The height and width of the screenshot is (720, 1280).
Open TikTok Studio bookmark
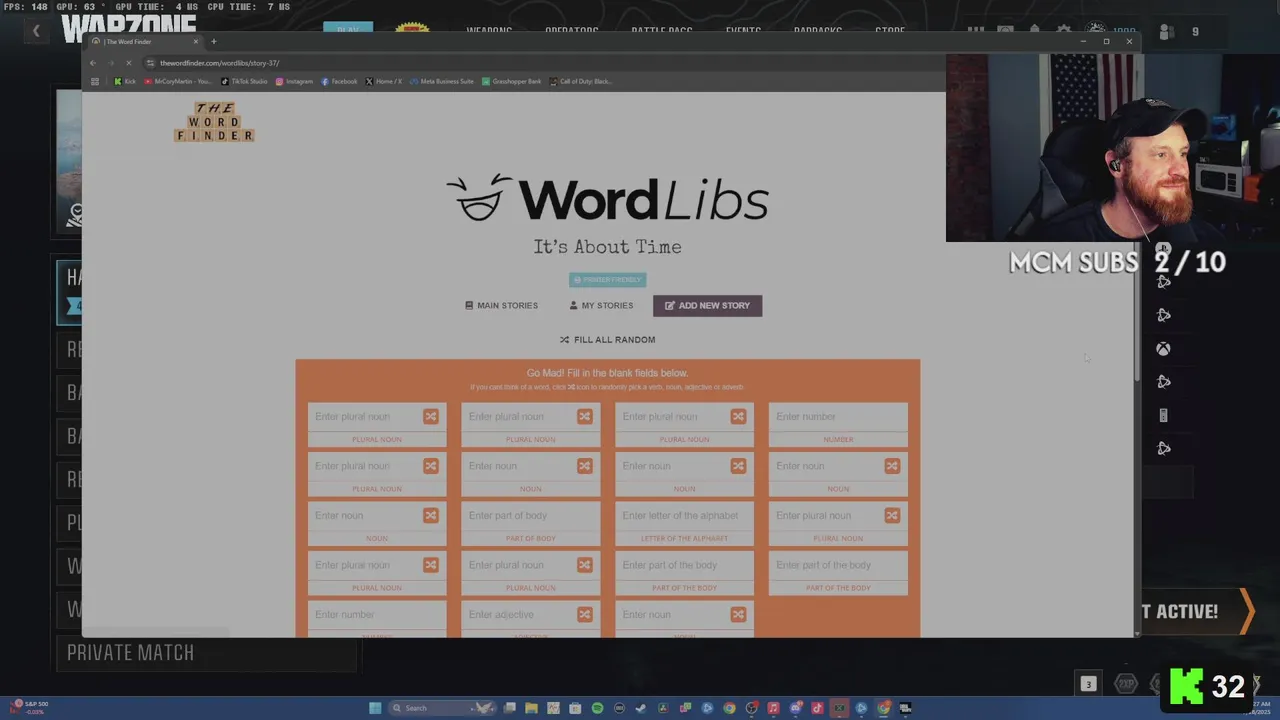[244, 81]
